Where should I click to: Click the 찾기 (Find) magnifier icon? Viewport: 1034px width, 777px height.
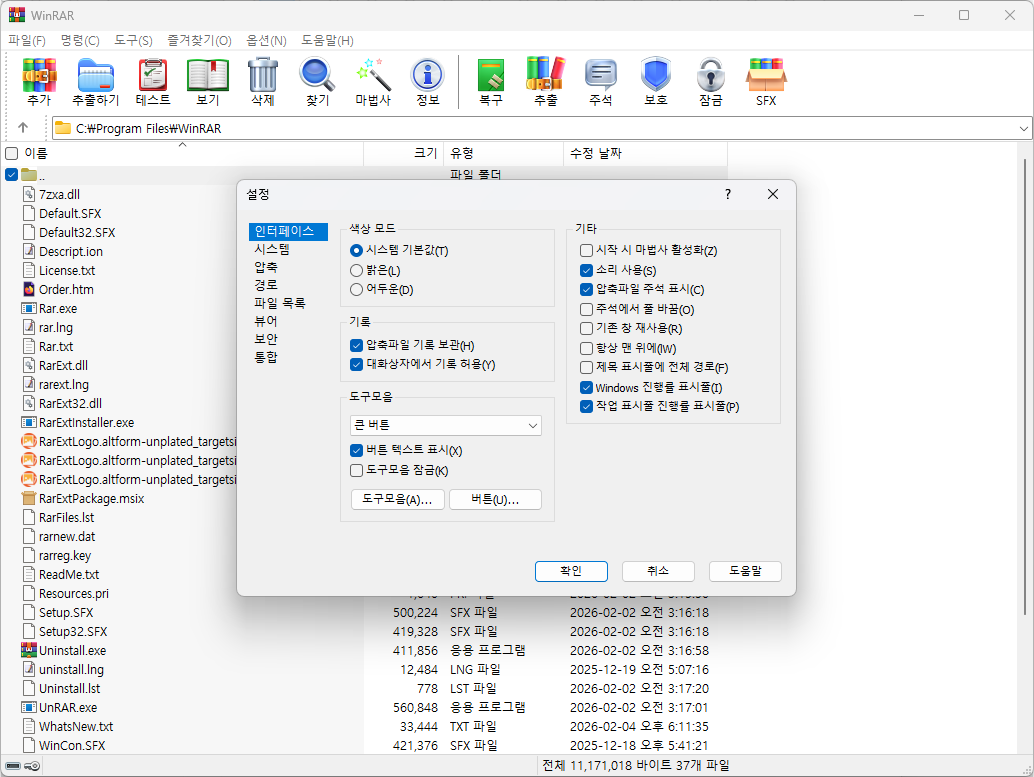pos(317,75)
